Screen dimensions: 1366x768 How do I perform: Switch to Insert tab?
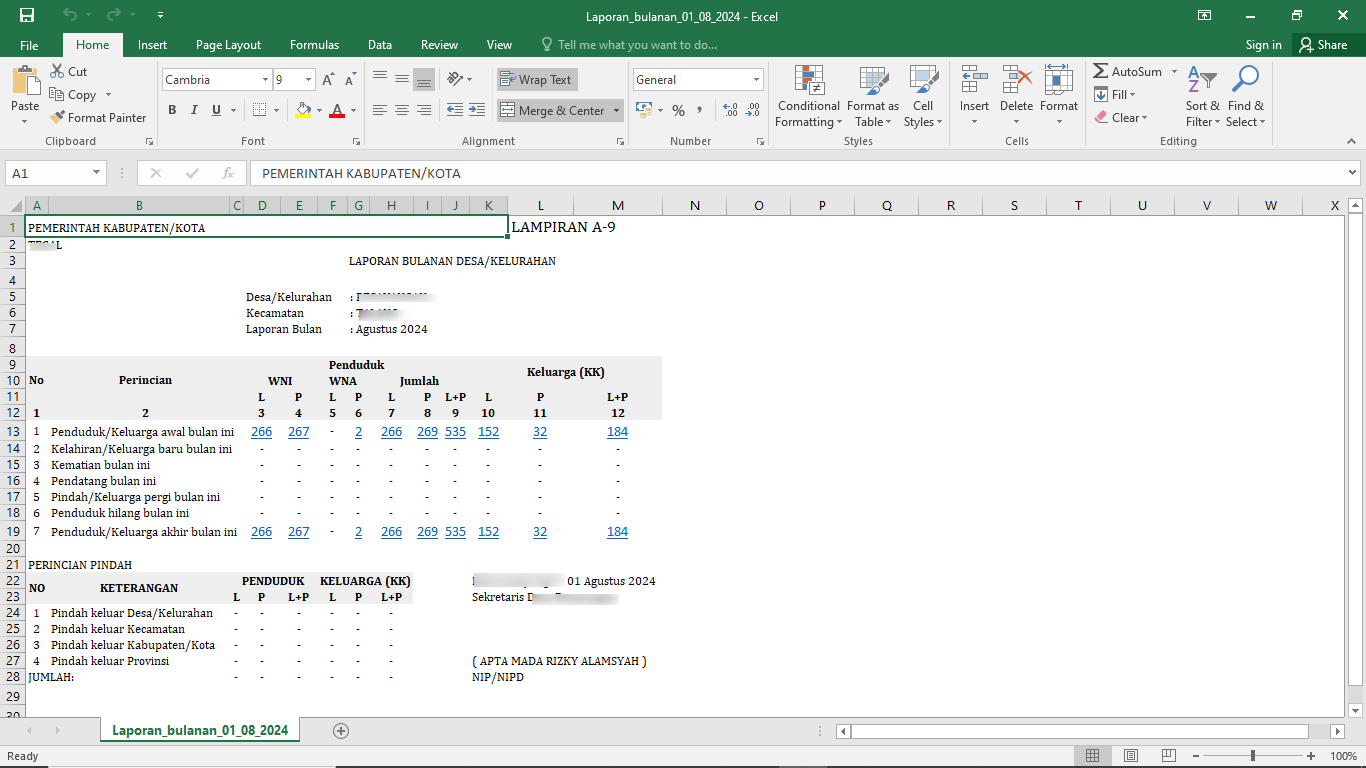point(152,45)
